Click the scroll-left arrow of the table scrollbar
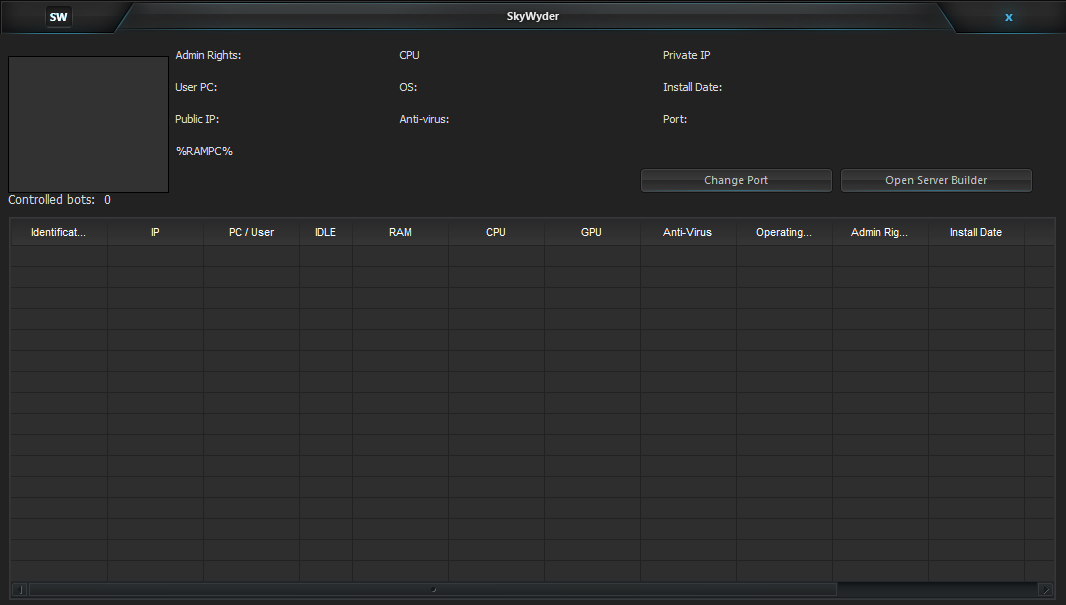 coord(20,590)
